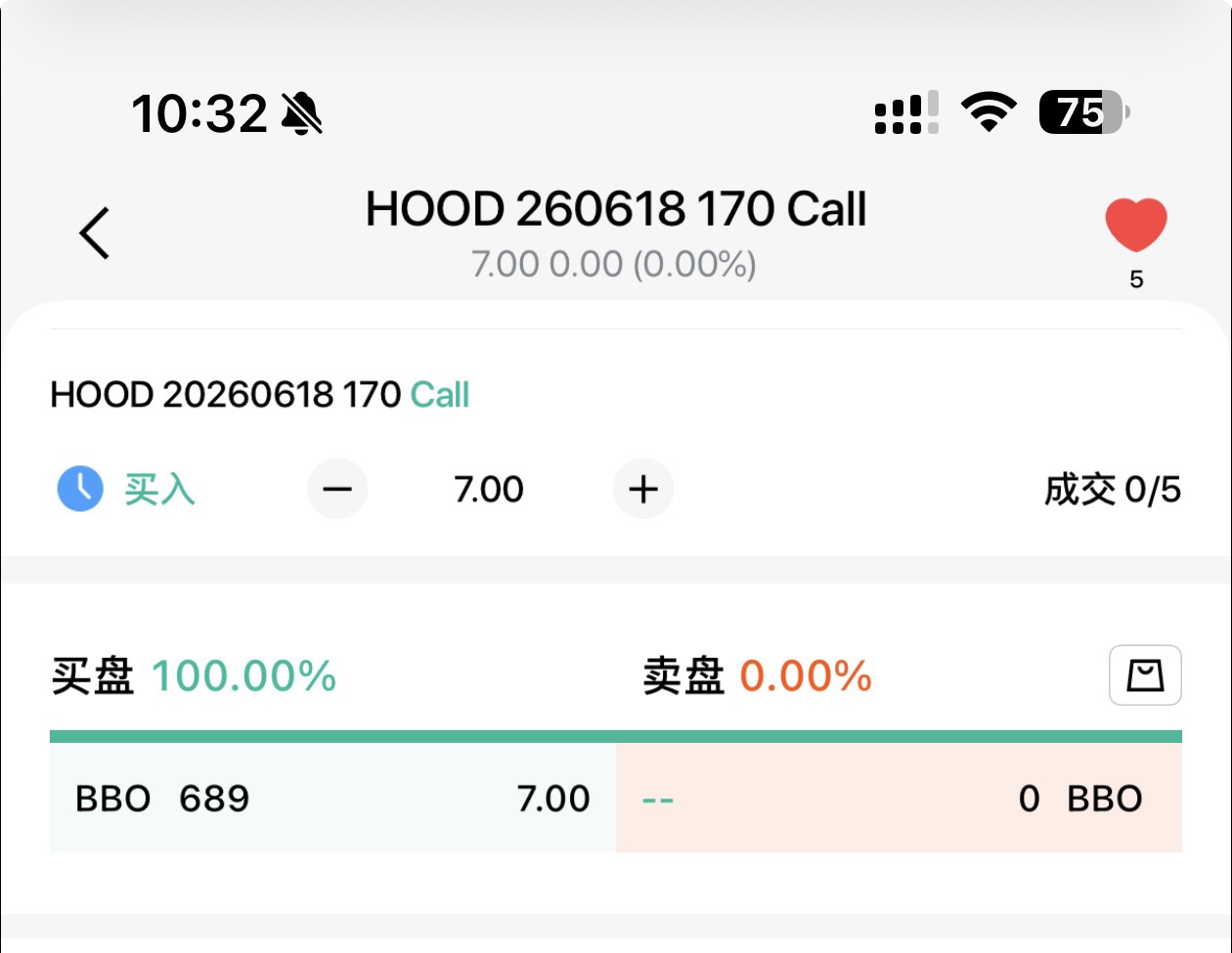Decrease price with the minus button
Screen dimensions: 1232x953
[x=337, y=489]
